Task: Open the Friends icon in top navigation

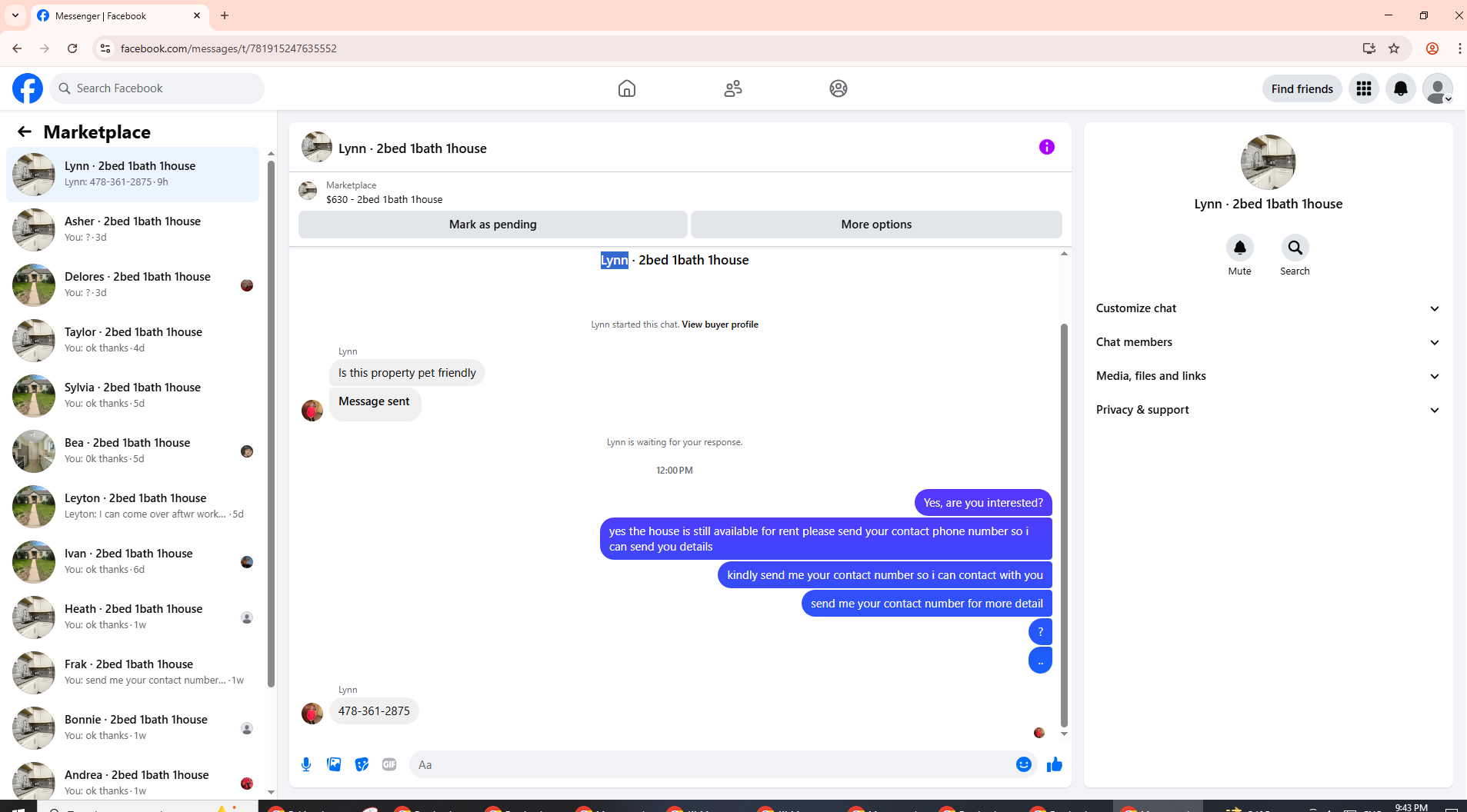Action: [733, 88]
